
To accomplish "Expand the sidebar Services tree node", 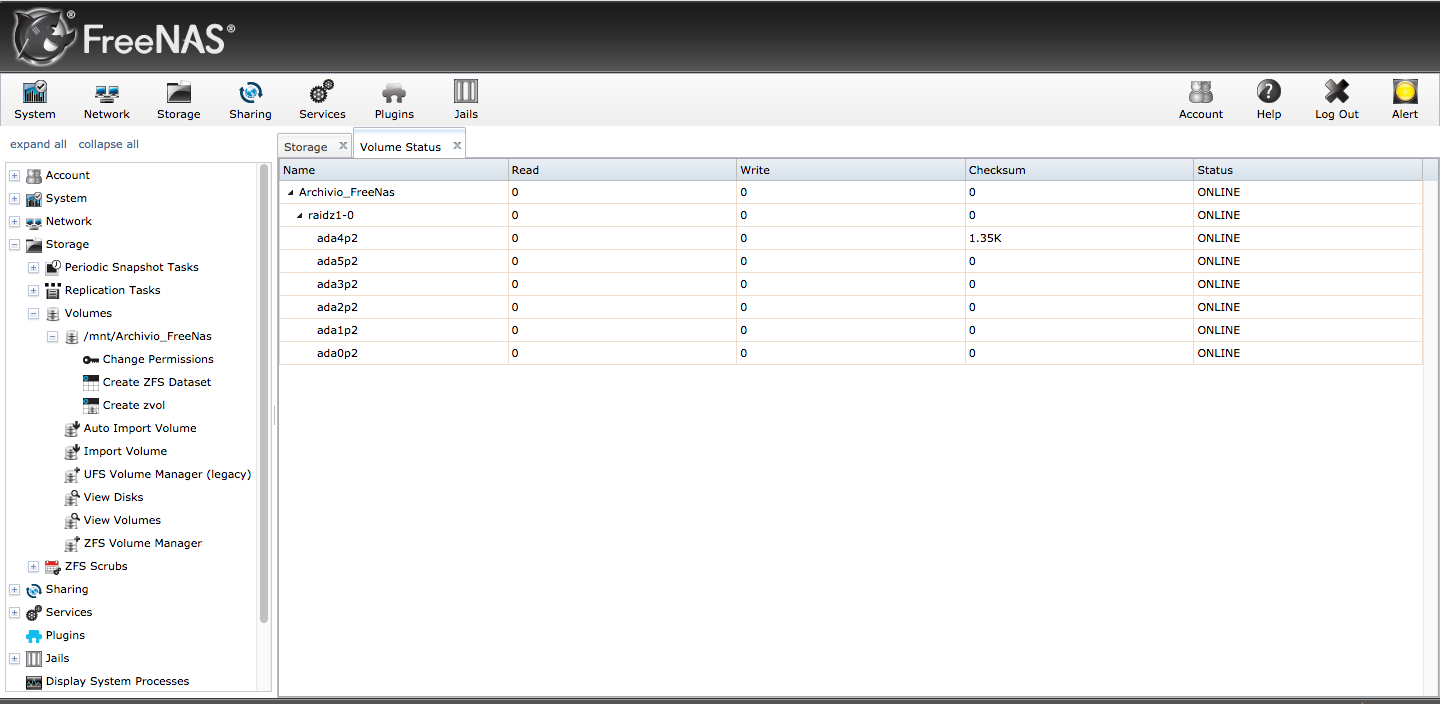I will [x=14, y=612].
